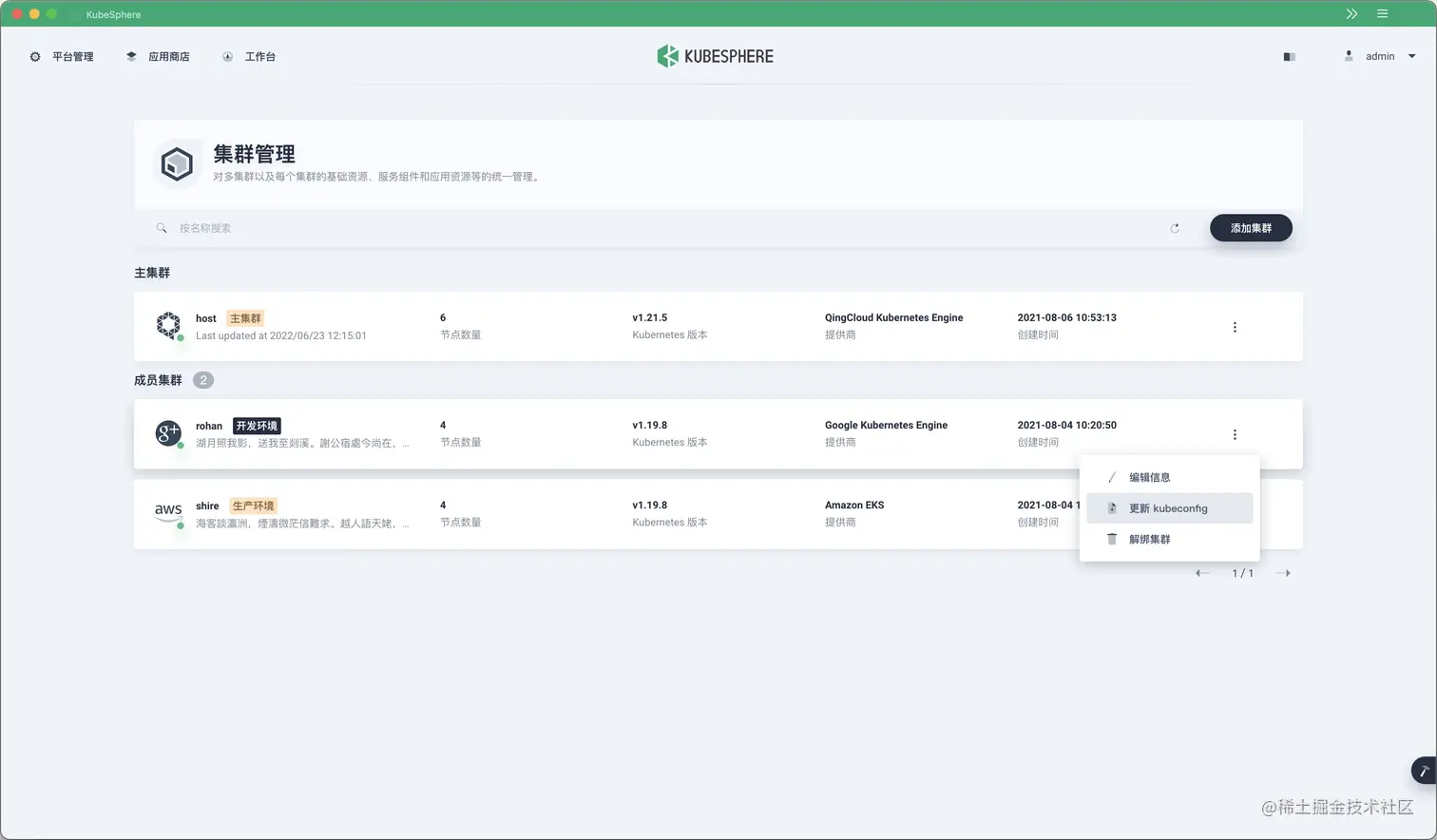
Task: Click the floating toolbox hammer button
Action: pyautogui.click(x=1424, y=771)
